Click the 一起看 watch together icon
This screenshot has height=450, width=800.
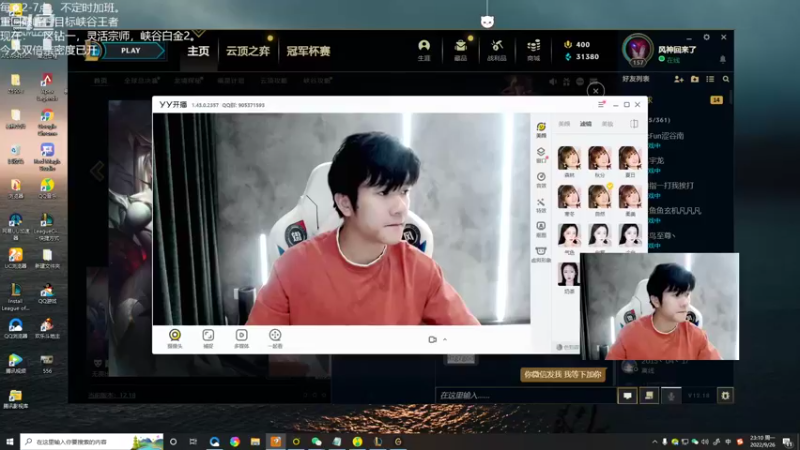pyautogui.click(x=275, y=338)
